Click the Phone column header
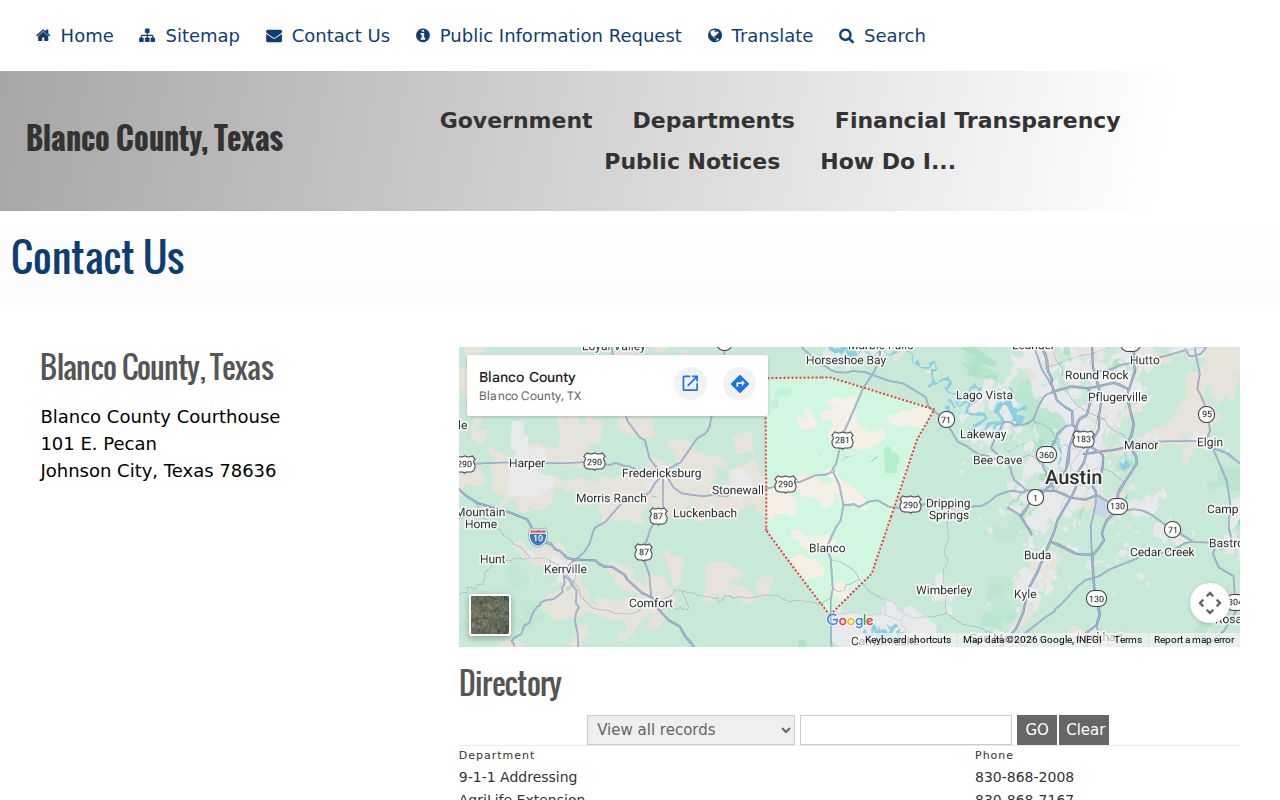The height and width of the screenshot is (800, 1280). [994, 755]
